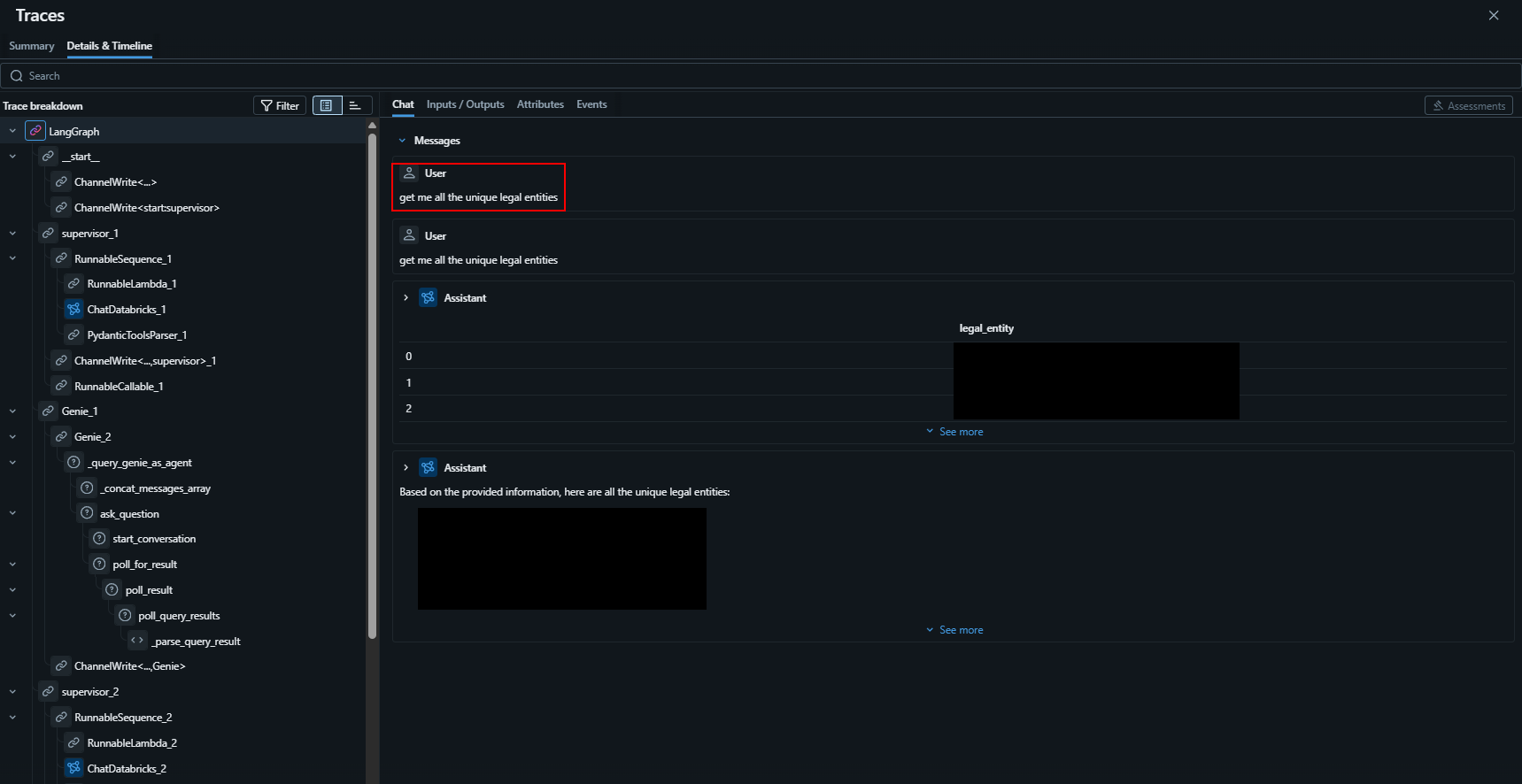Open the Inputs / Outputs tab
This screenshot has width=1522, height=784.
point(465,104)
